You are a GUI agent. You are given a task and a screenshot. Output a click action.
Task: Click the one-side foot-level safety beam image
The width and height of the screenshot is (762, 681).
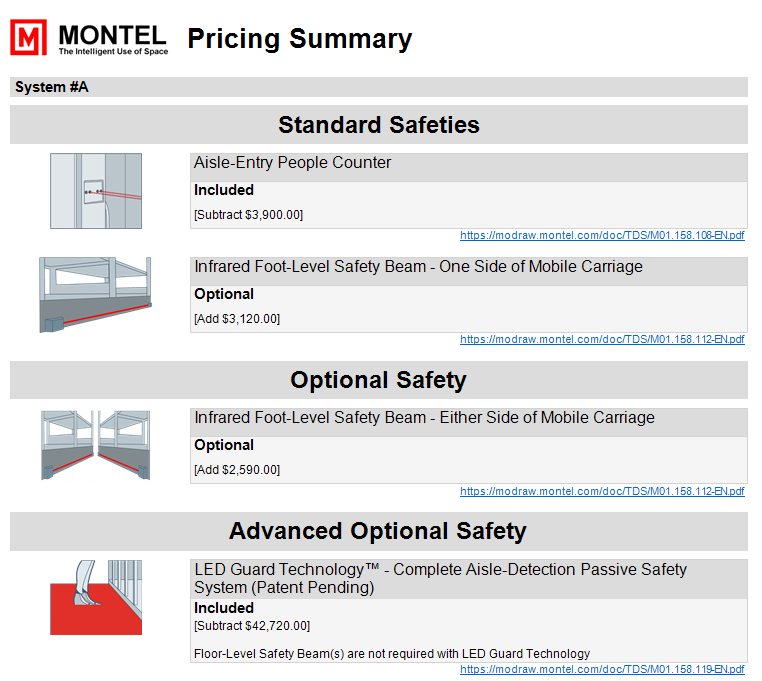[96, 295]
